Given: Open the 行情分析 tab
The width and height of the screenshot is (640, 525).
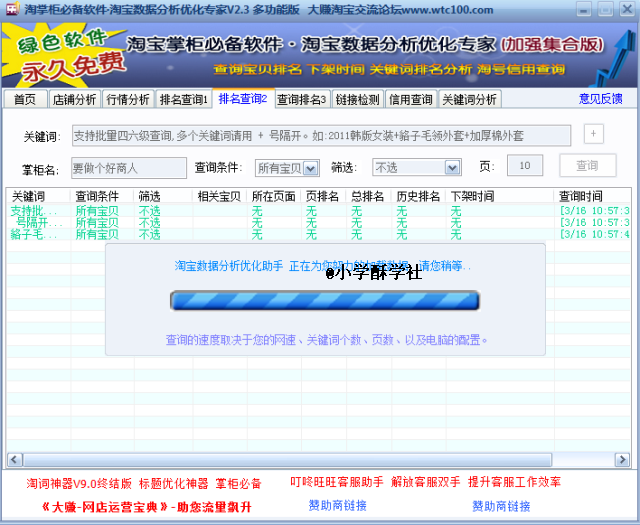Looking at the screenshot, I should pos(128,99).
